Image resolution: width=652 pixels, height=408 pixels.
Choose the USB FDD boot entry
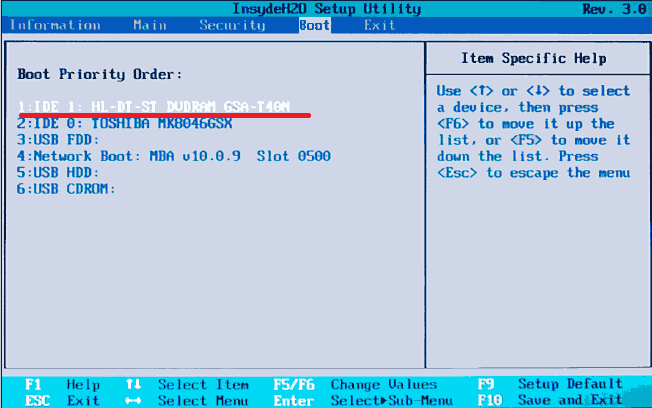tap(58, 140)
